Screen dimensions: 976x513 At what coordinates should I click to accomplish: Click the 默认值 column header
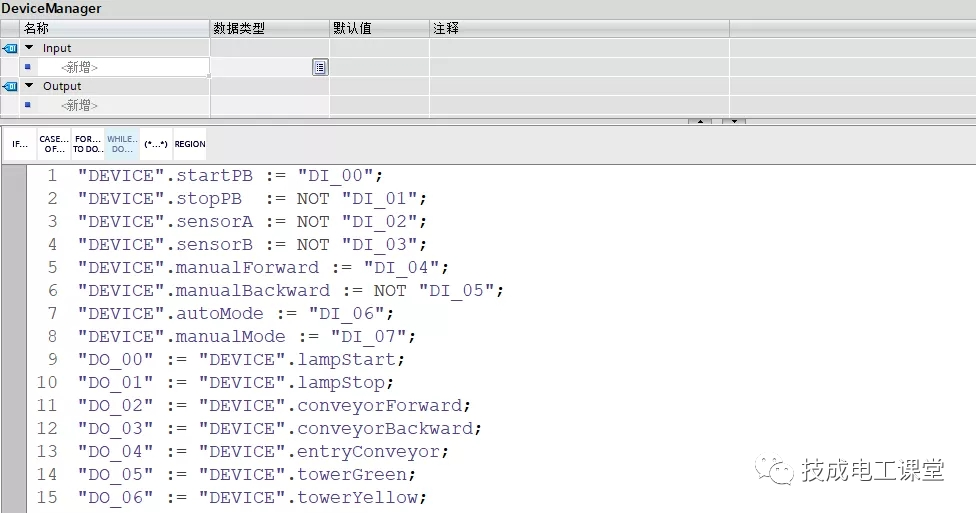click(379, 29)
